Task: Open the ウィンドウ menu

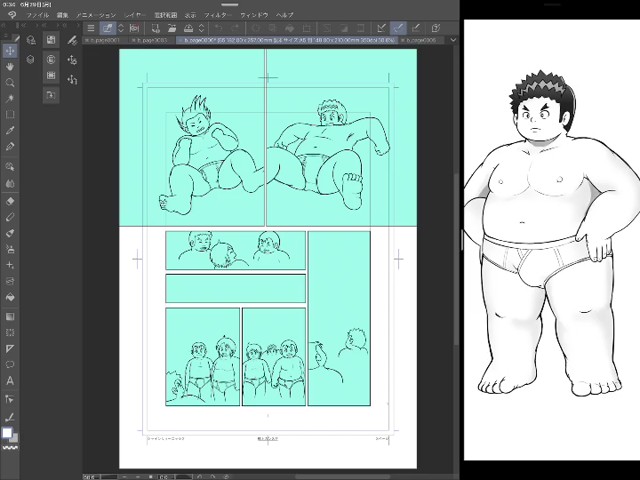Action: click(x=254, y=15)
